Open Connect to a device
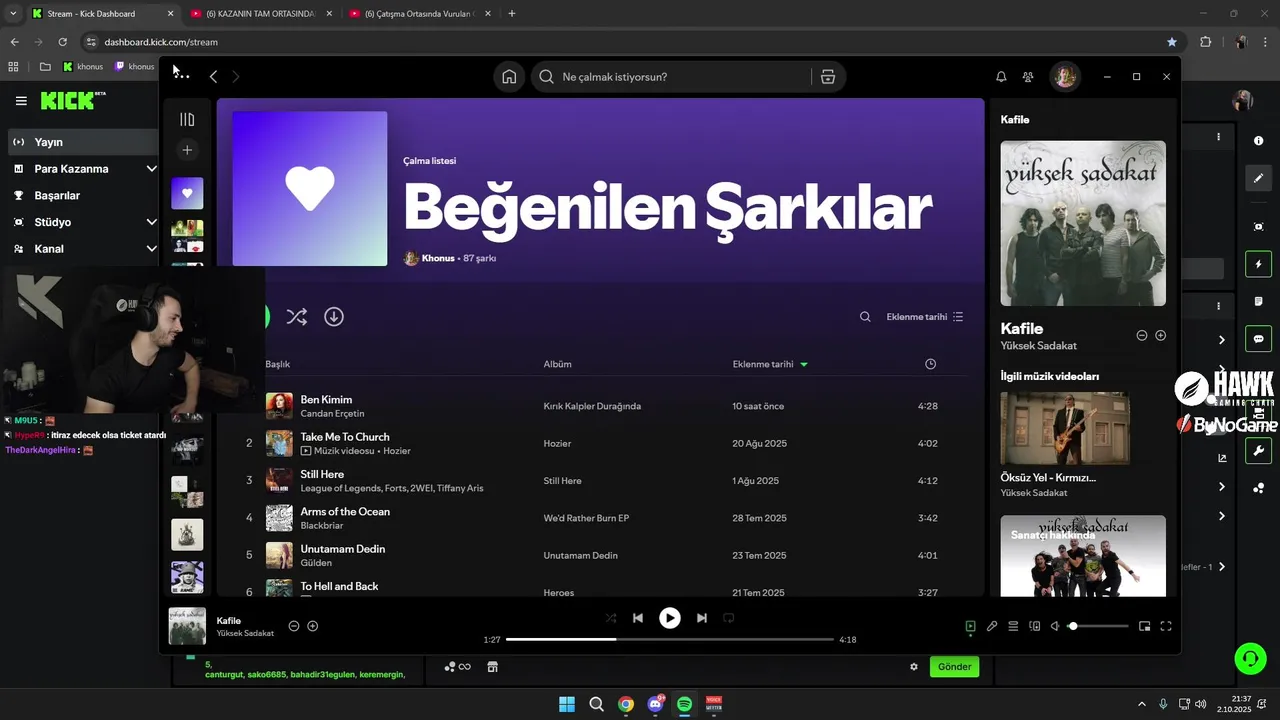This screenshot has height=720, width=1280. [x=1035, y=626]
